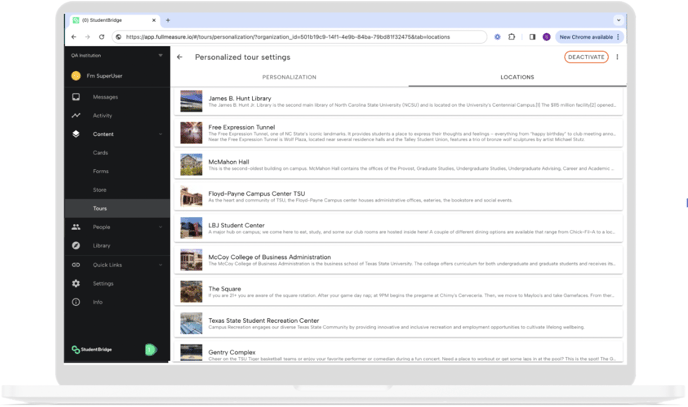Click the Info circle icon
This screenshot has width=688, height=407.
(76, 302)
